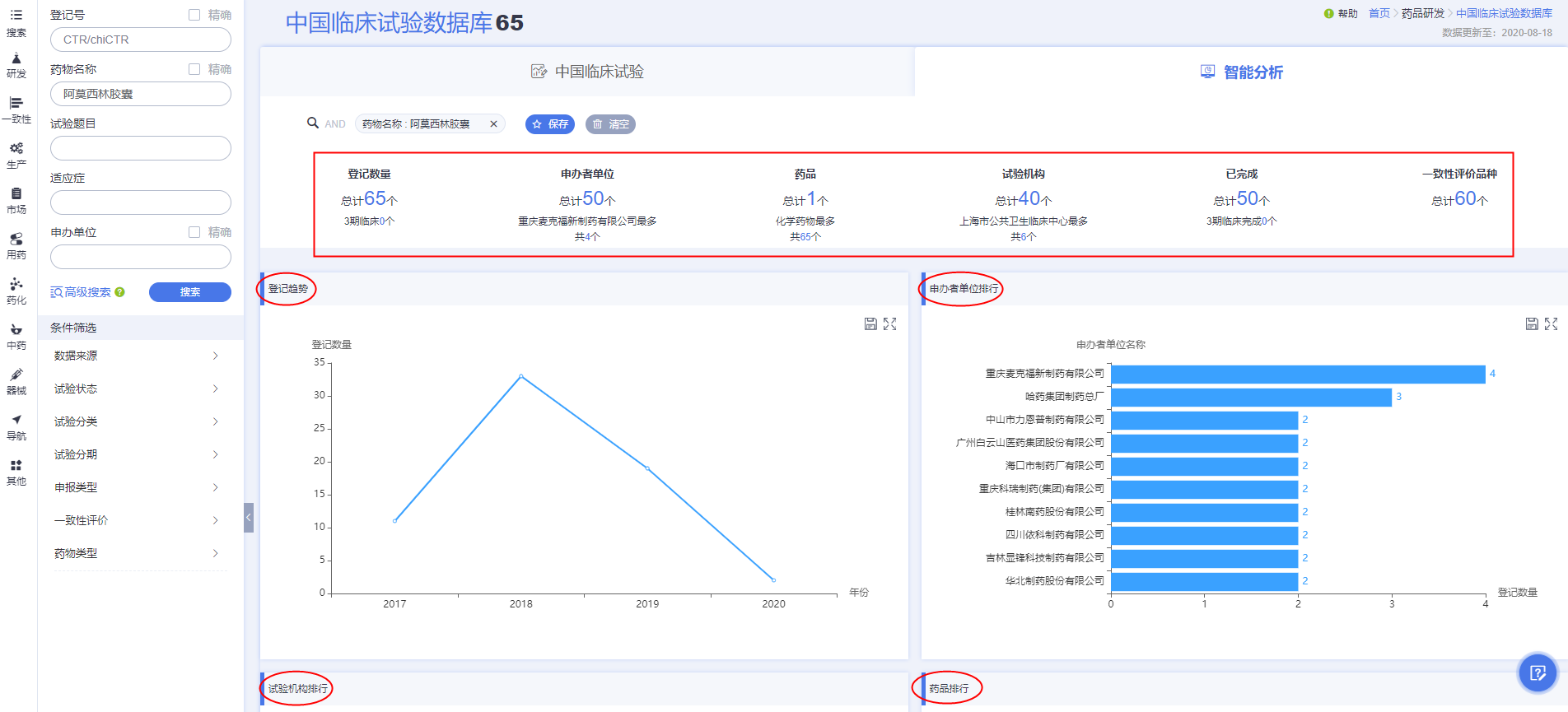The image size is (1568, 712).
Task: Click the 试验题目 input field
Action: (x=141, y=148)
